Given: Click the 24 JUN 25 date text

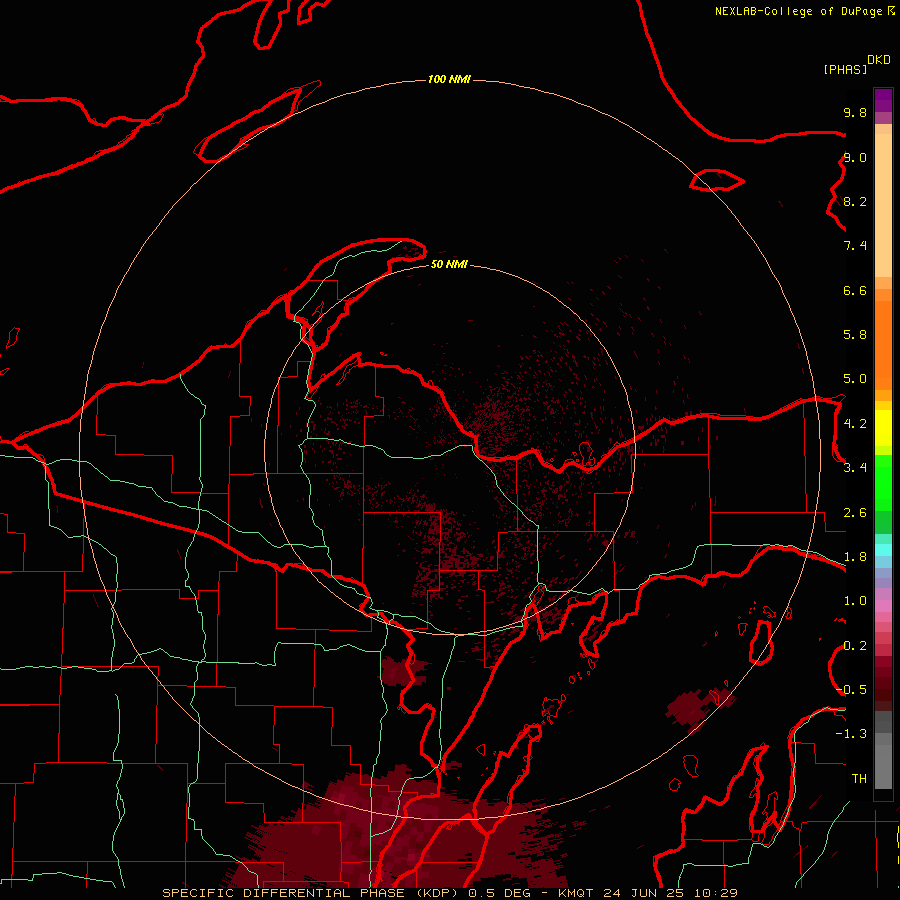Looking at the screenshot, I should [644, 893].
